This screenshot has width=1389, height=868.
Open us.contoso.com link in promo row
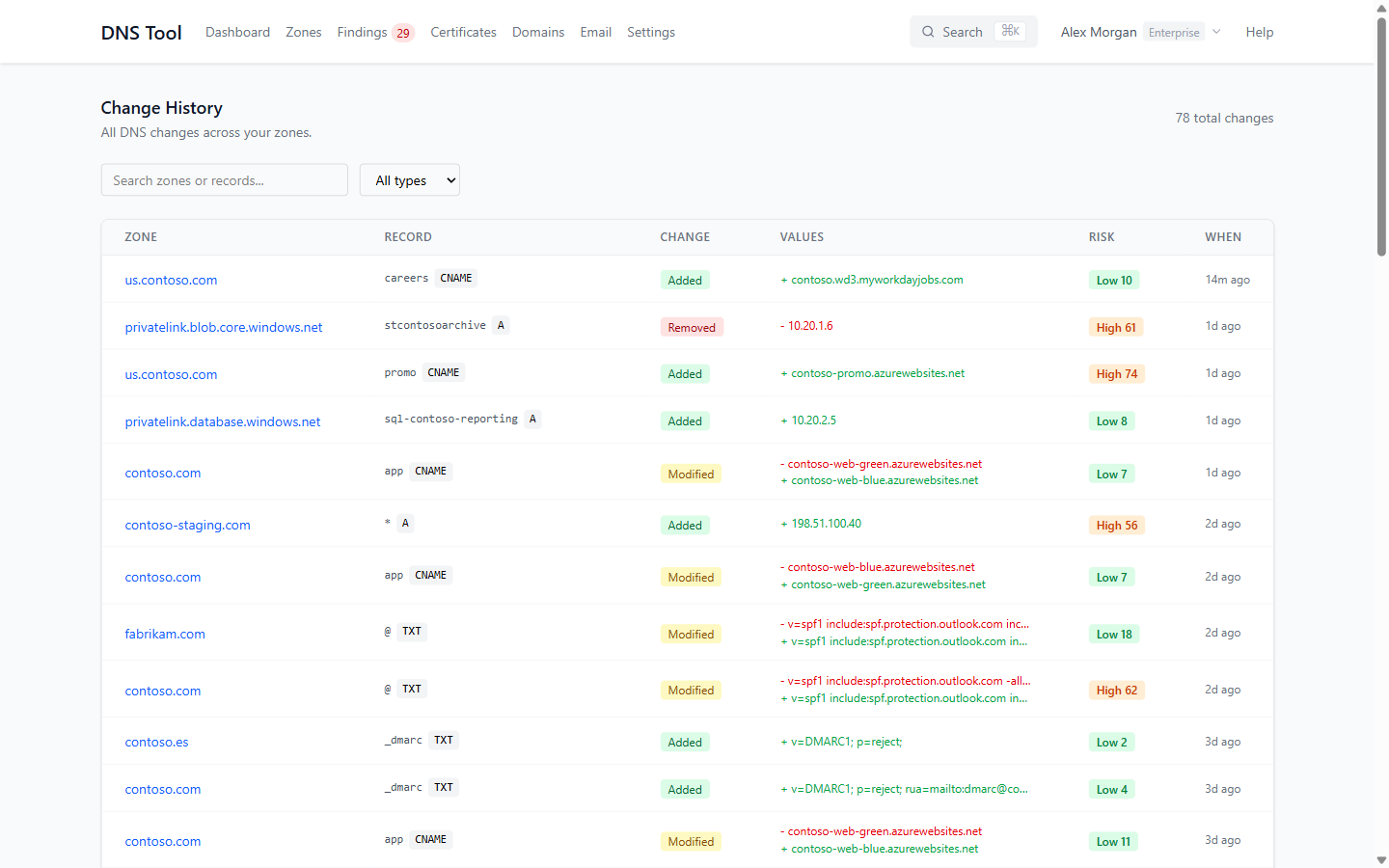tap(171, 374)
